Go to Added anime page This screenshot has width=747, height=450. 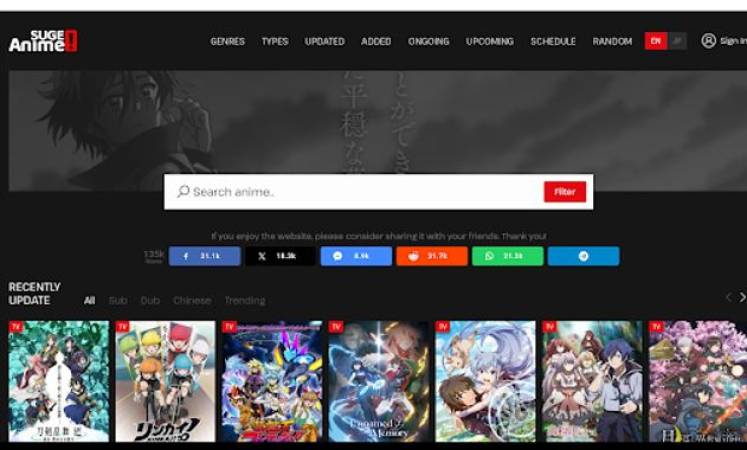tap(376, 41)
